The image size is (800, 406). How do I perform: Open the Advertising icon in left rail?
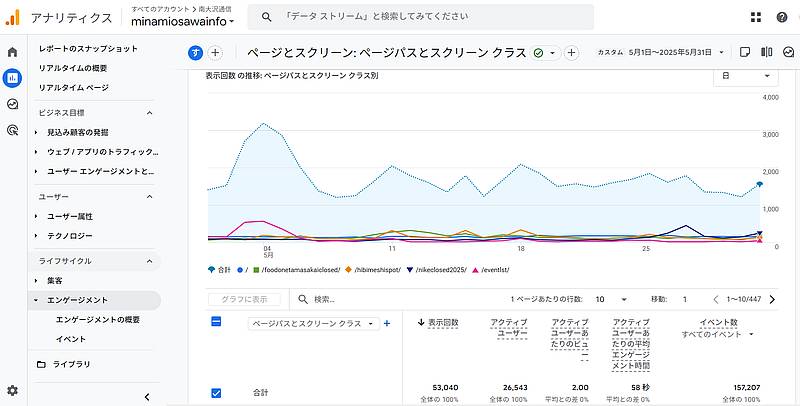[x=12, y=129]
